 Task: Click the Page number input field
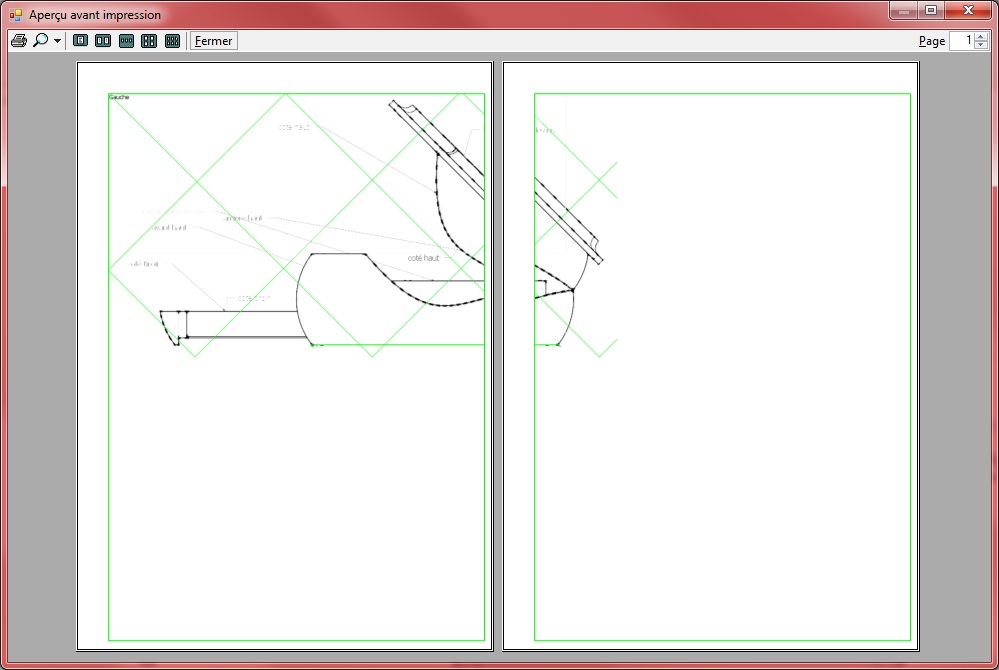[962, 41]
